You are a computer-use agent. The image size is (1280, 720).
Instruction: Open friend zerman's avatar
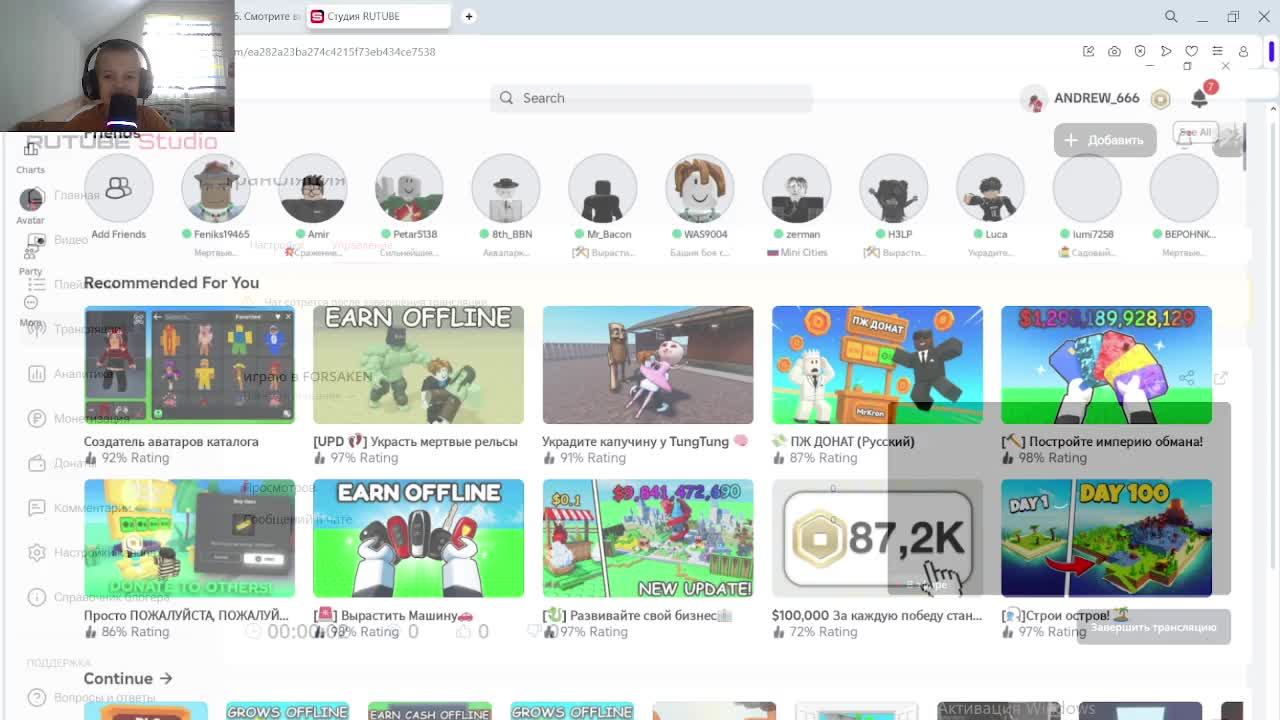click(x=797, y=188)
